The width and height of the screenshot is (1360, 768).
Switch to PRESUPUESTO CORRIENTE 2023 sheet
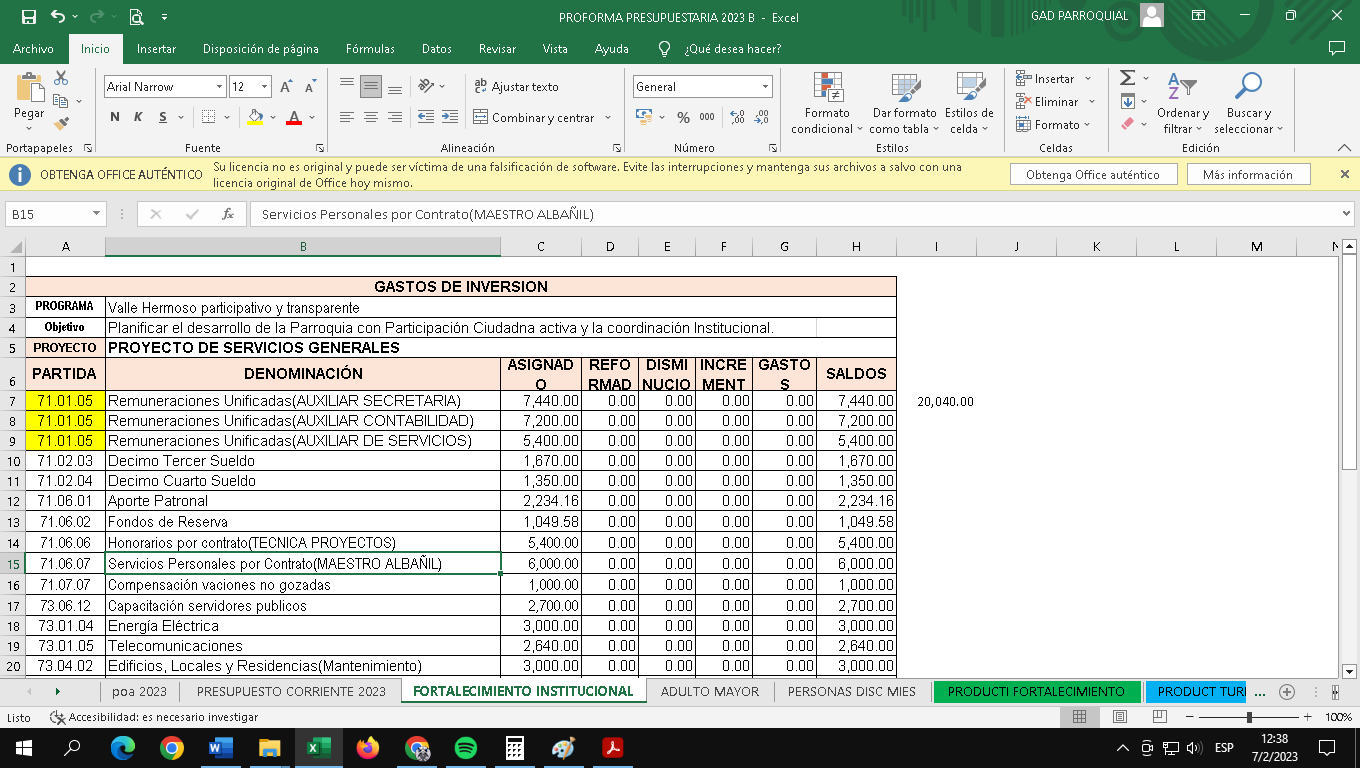[x=291, y=691]
